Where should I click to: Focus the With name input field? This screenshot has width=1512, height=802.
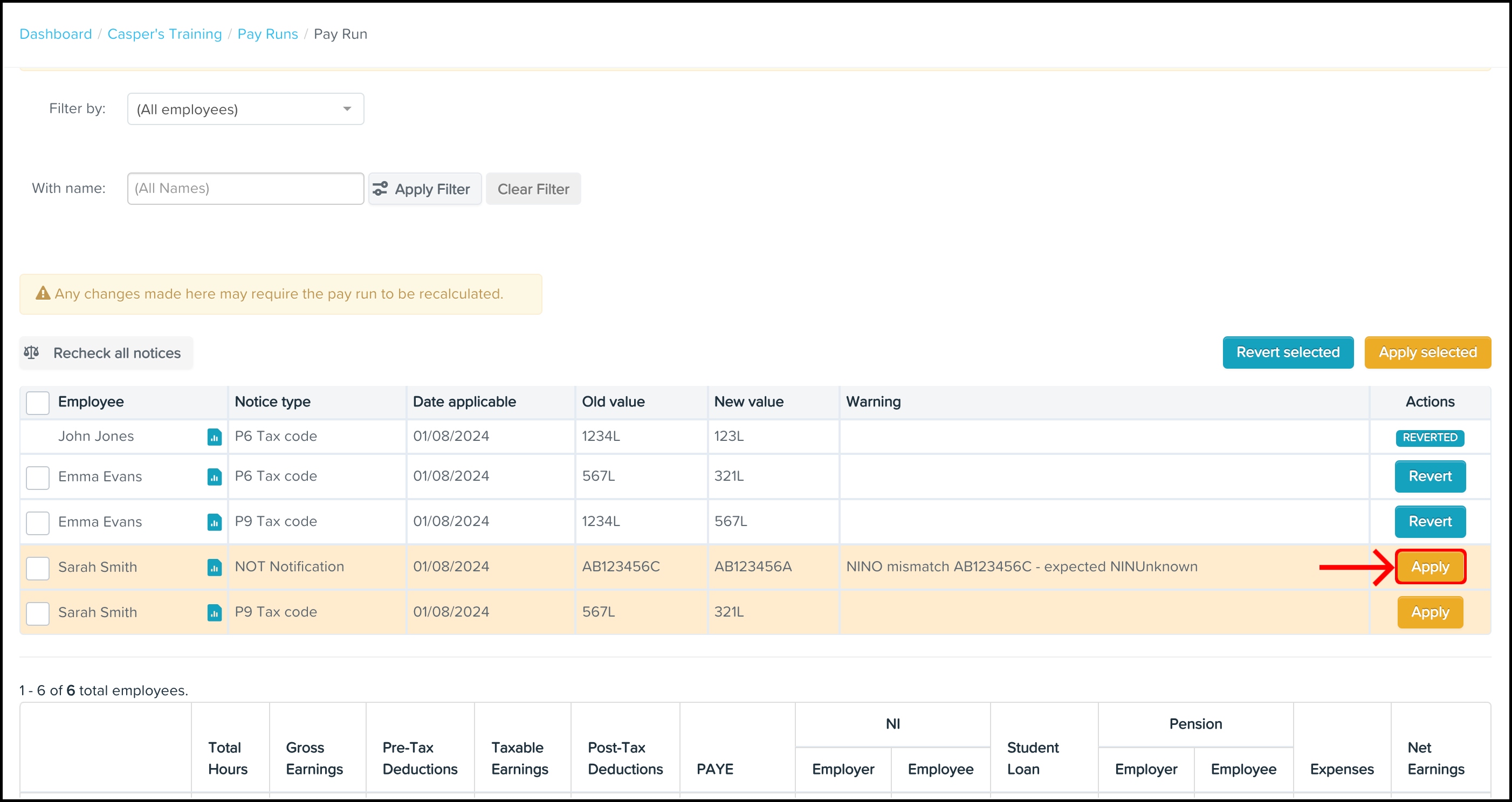[x=245, y=188]
